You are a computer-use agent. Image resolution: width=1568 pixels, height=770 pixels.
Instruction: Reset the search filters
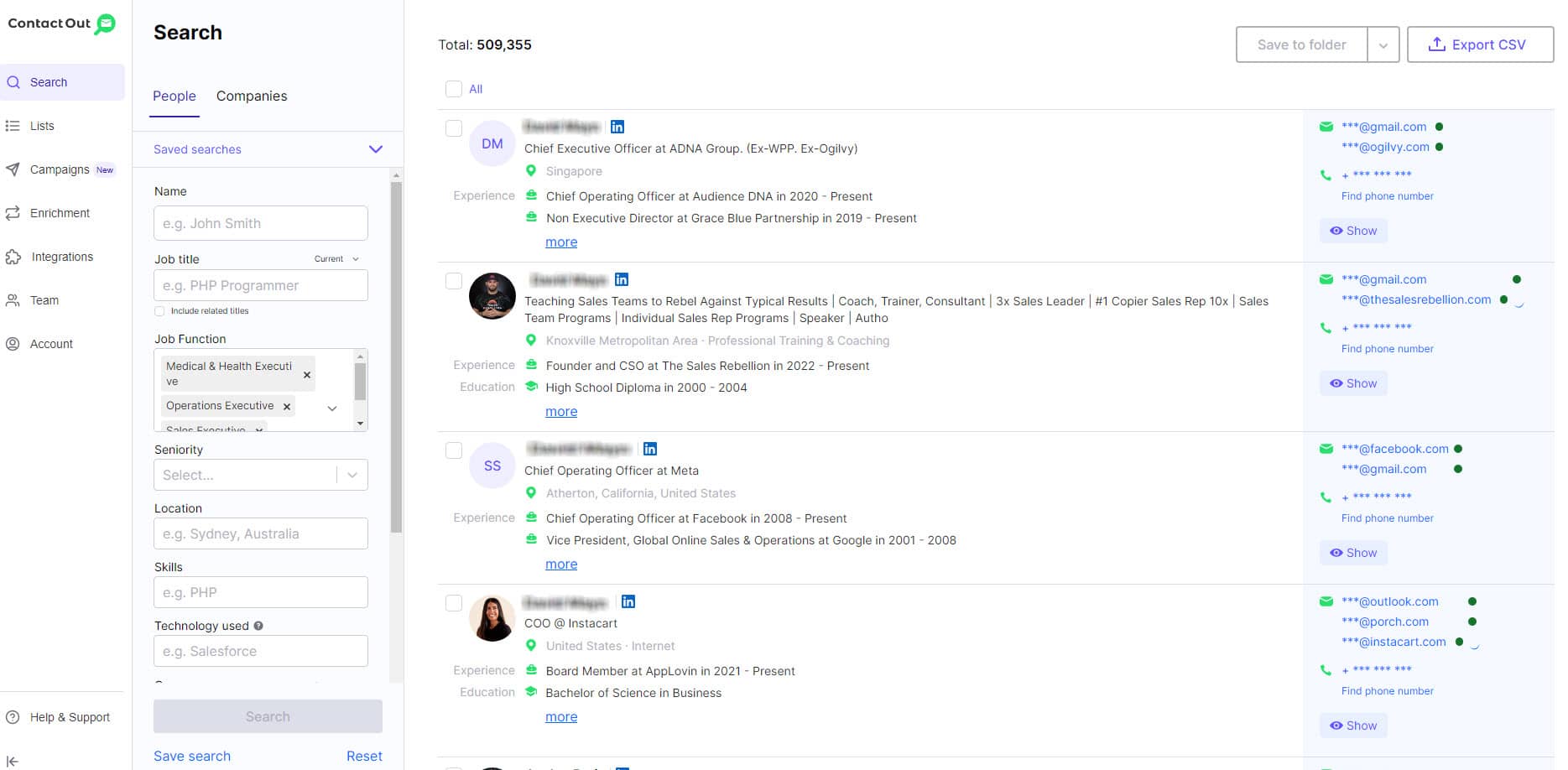(364, 756)
